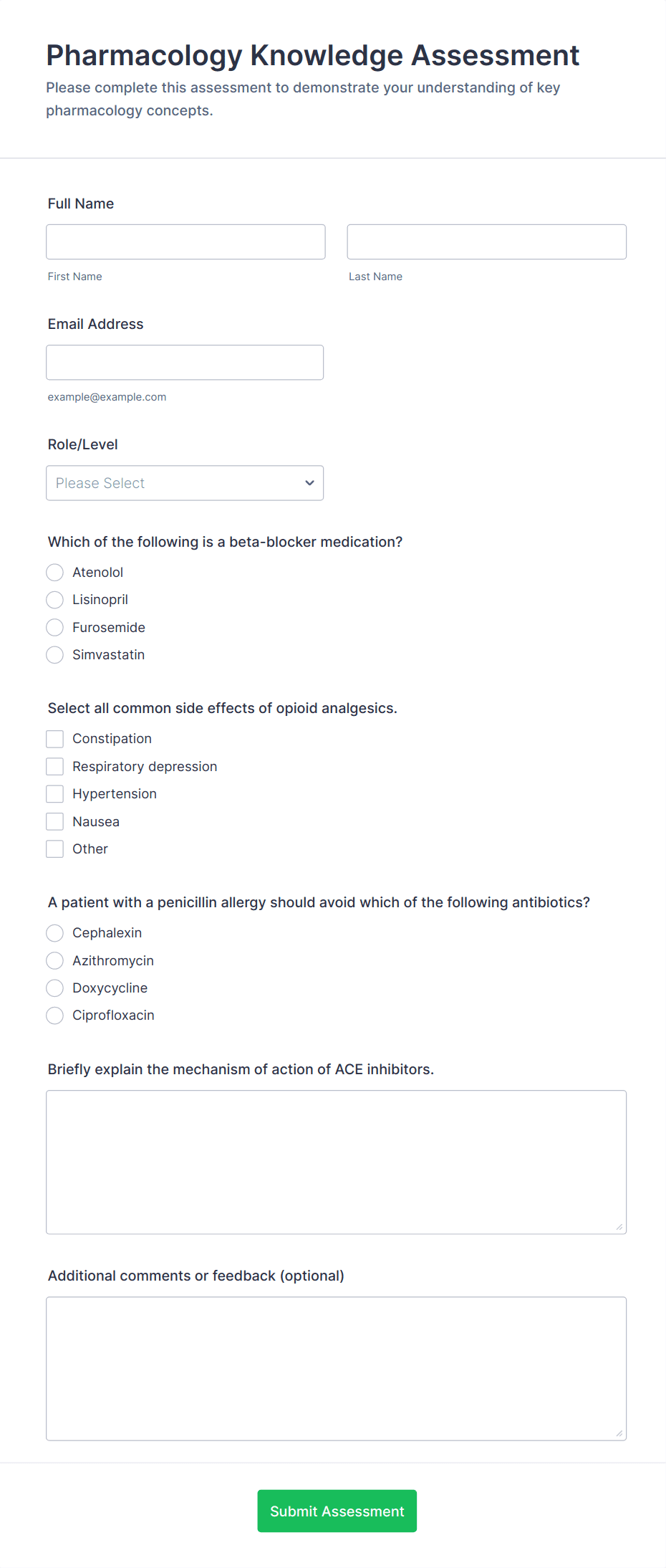666x1568 pixels.
Task: Pick Cephalexin for the penicillin allergy question
Action: click(x=54, y=933)
